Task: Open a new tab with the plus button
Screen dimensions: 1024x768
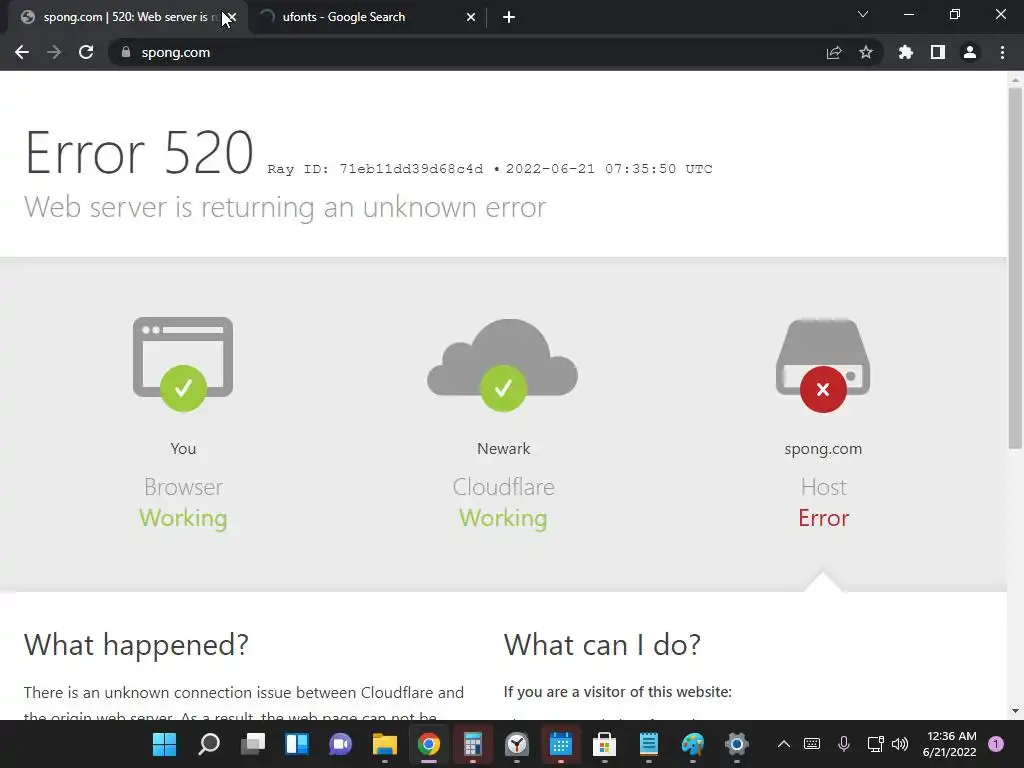Action: coord(509,17)
